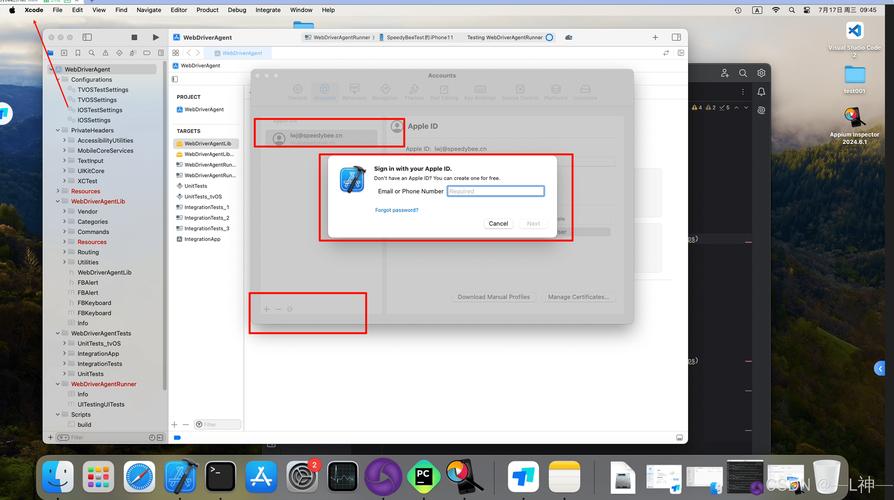Screen dimensions: 894x500
Task: Open System Settings in the Dock
Action: pos(302,477)
